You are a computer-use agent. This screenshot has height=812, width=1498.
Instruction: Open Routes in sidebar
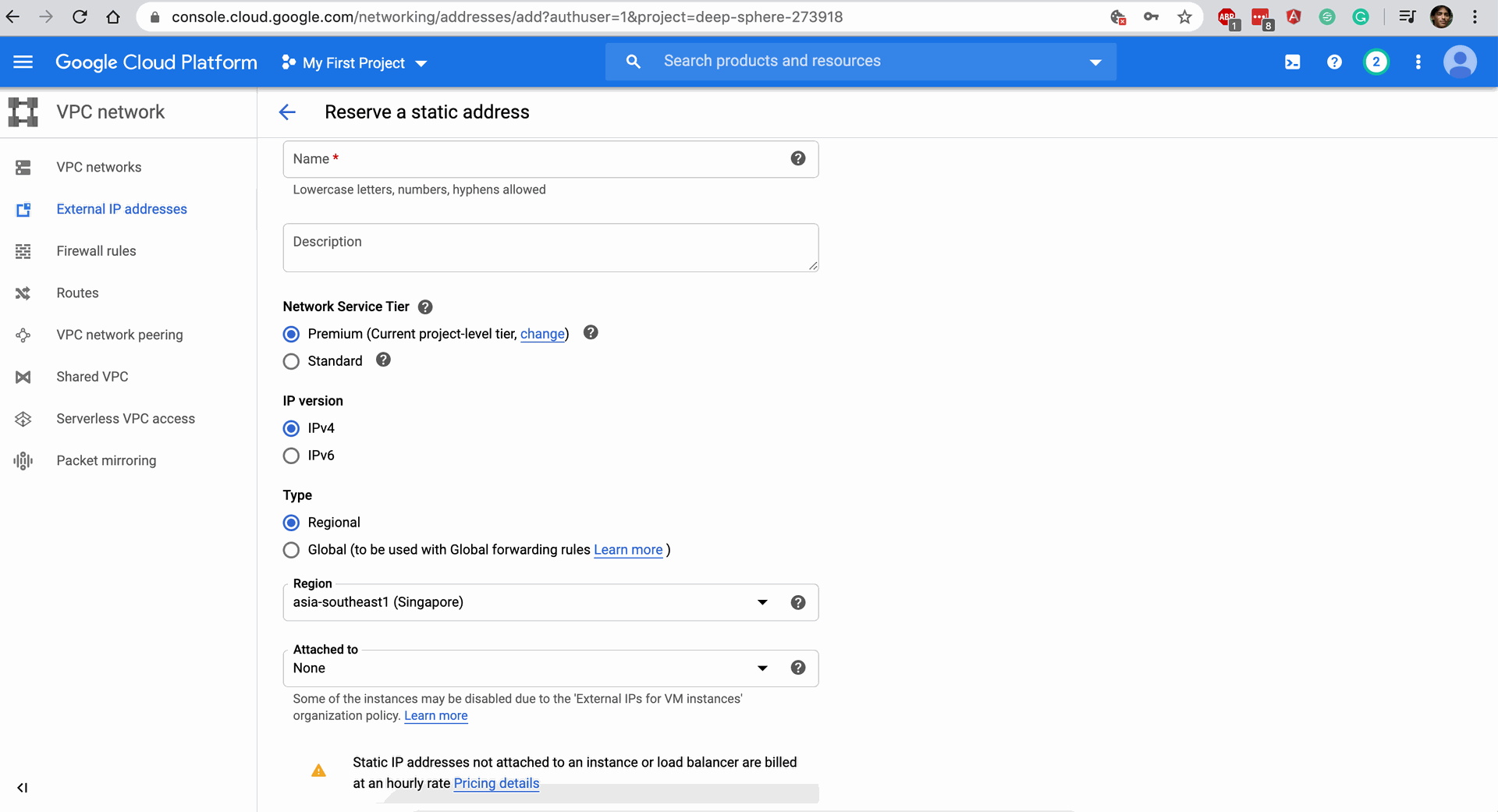77,293
